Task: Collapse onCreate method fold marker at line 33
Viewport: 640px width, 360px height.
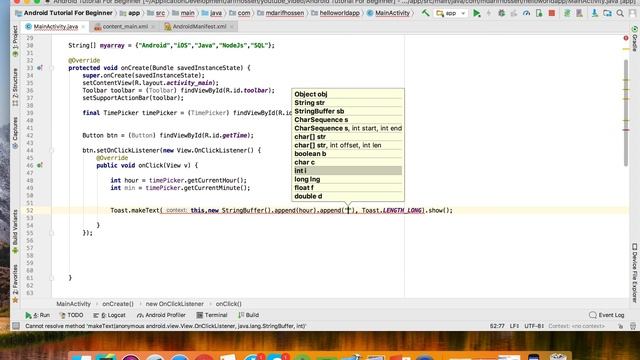Action: 52,68
